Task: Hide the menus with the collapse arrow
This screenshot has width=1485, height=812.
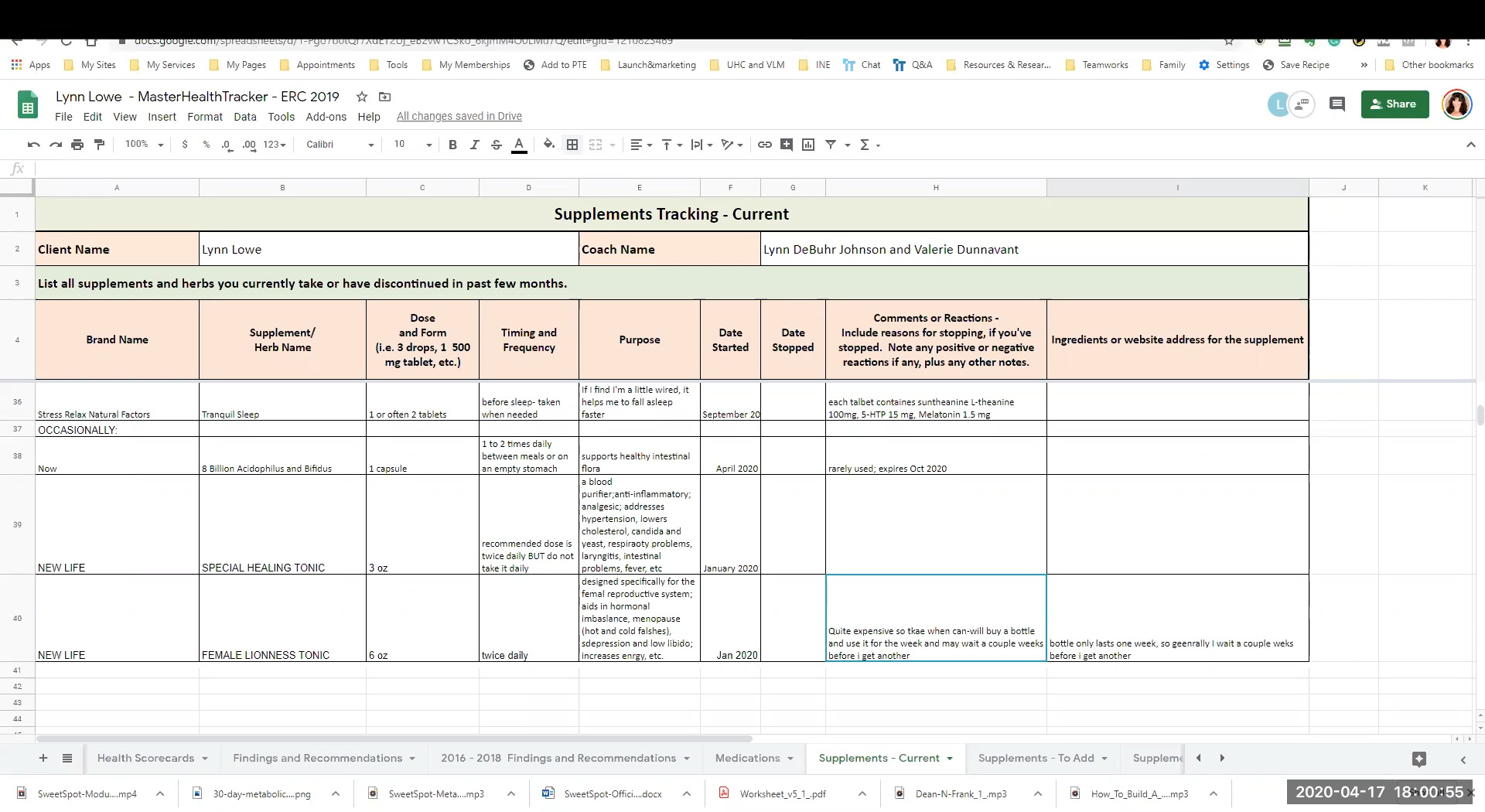Action: pos(1470,145)
